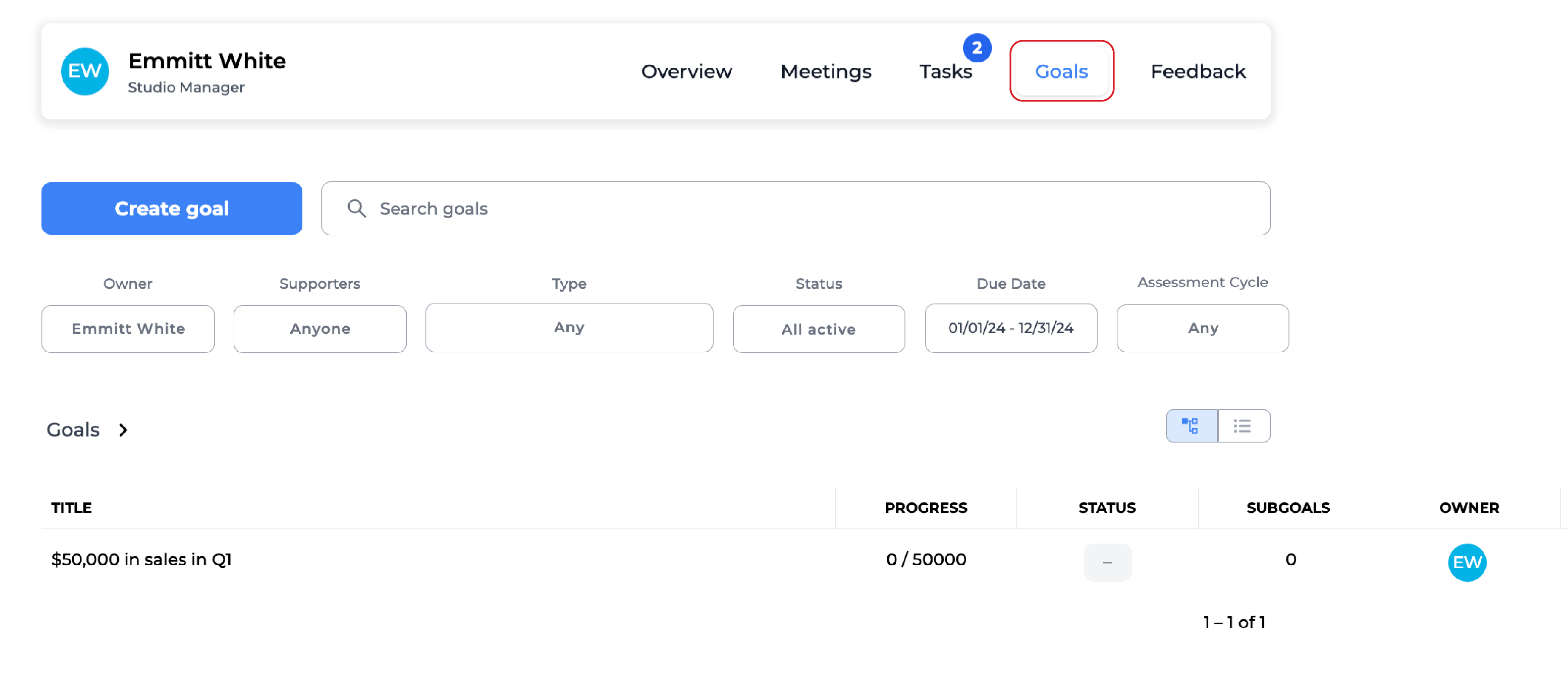The height and width of the screenshot is (699, 1568).
Task: Click the magnifier icon in search bar
Action: pyautogui.click(x=357, y=208)
